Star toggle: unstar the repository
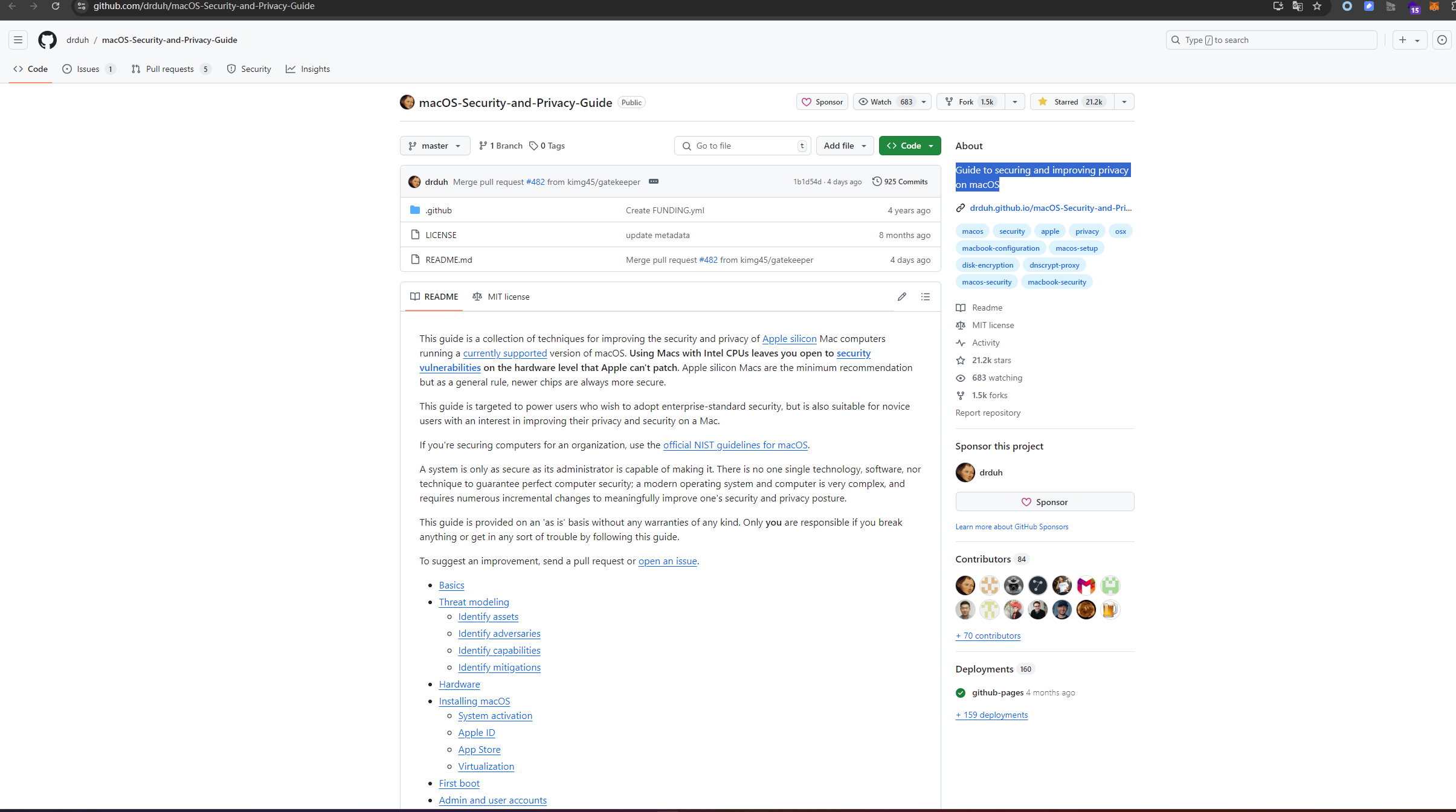The width and height of the screenshot is (1456, 812). [1072, 101]
